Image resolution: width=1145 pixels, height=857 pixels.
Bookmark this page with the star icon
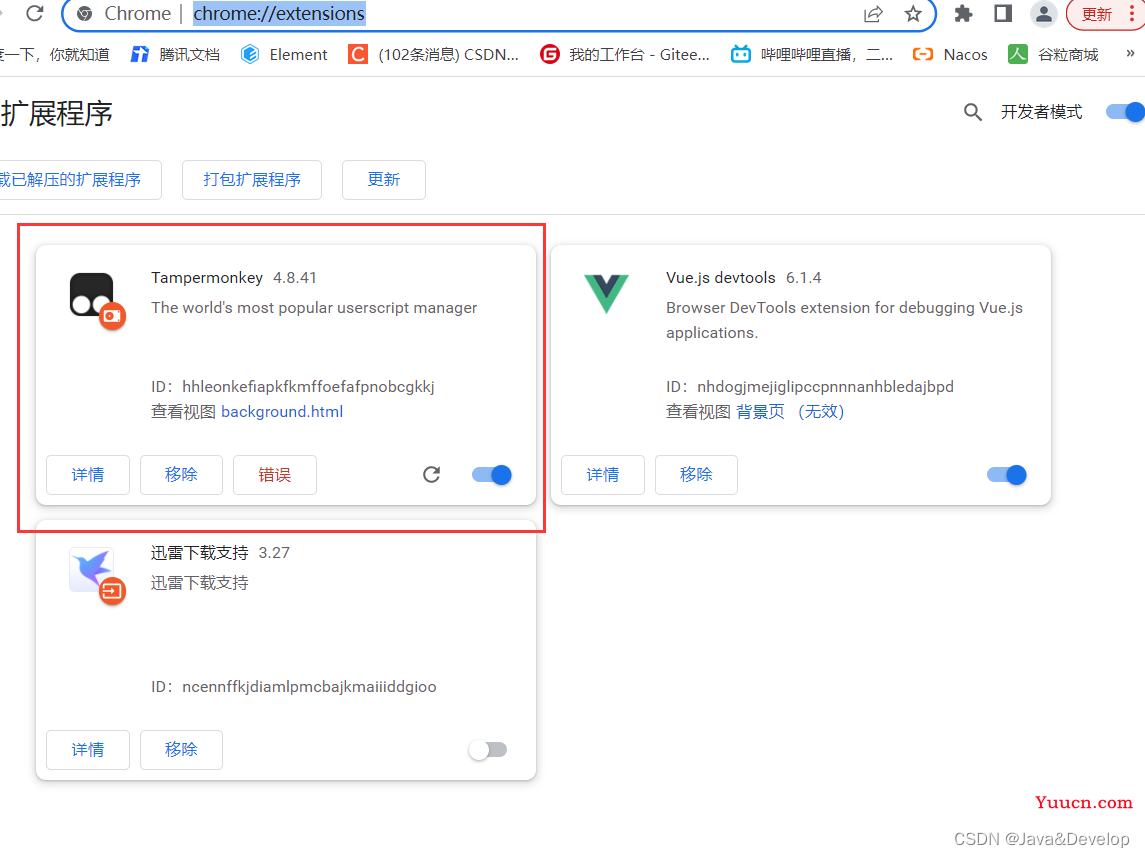[x=913, y=14]
